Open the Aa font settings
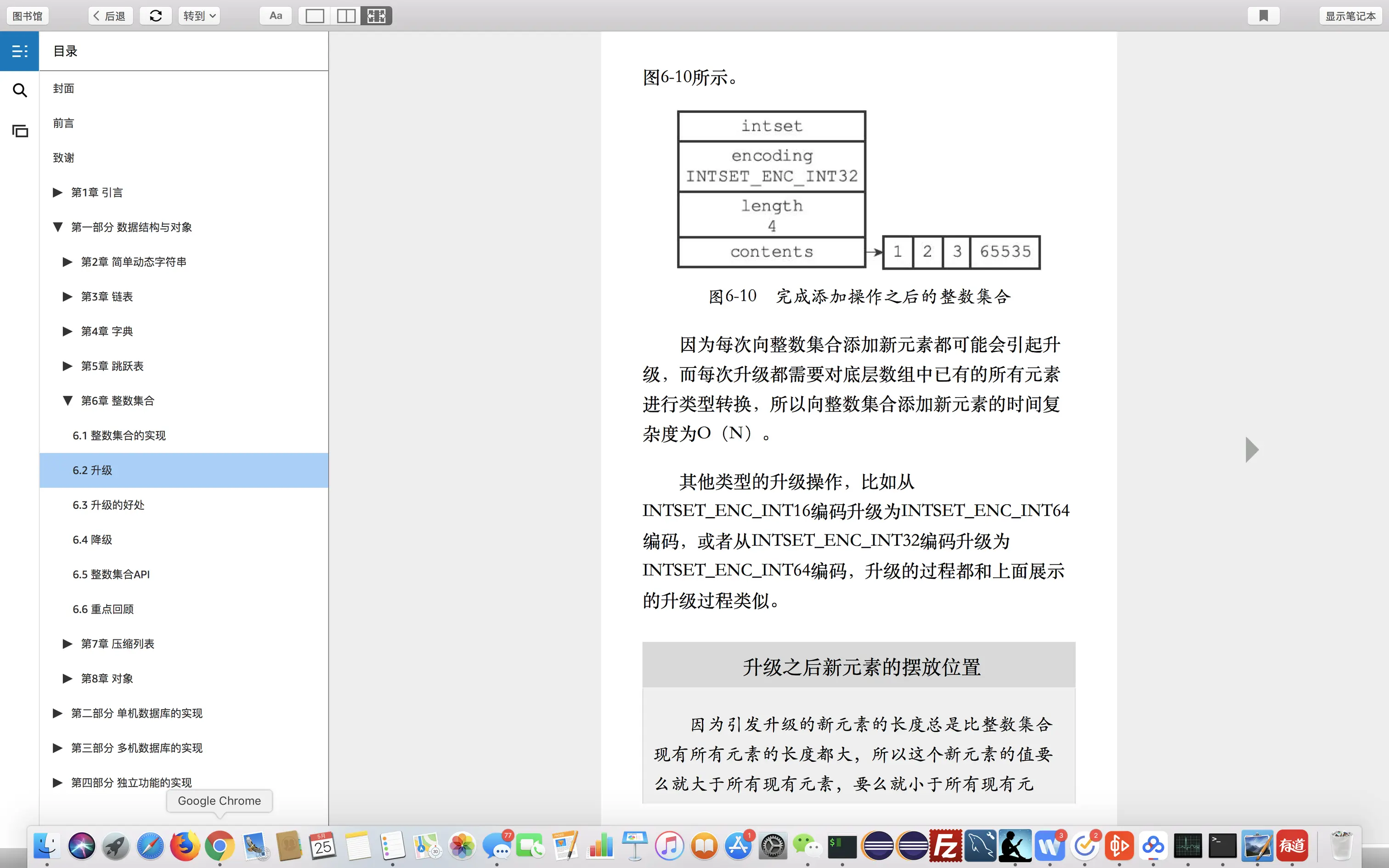Viewport: 1389px width, 868px height. 276,16
